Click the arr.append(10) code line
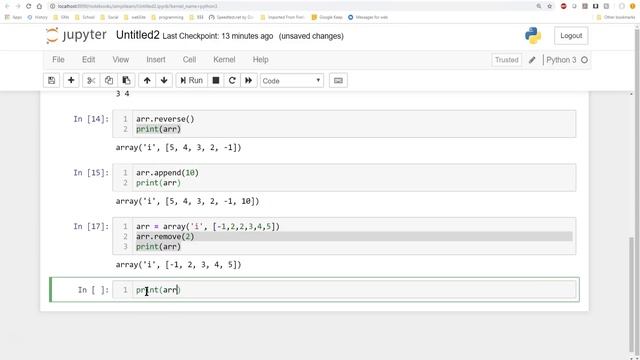This screenshot has height=360, width=640. [x=167, y=173]
